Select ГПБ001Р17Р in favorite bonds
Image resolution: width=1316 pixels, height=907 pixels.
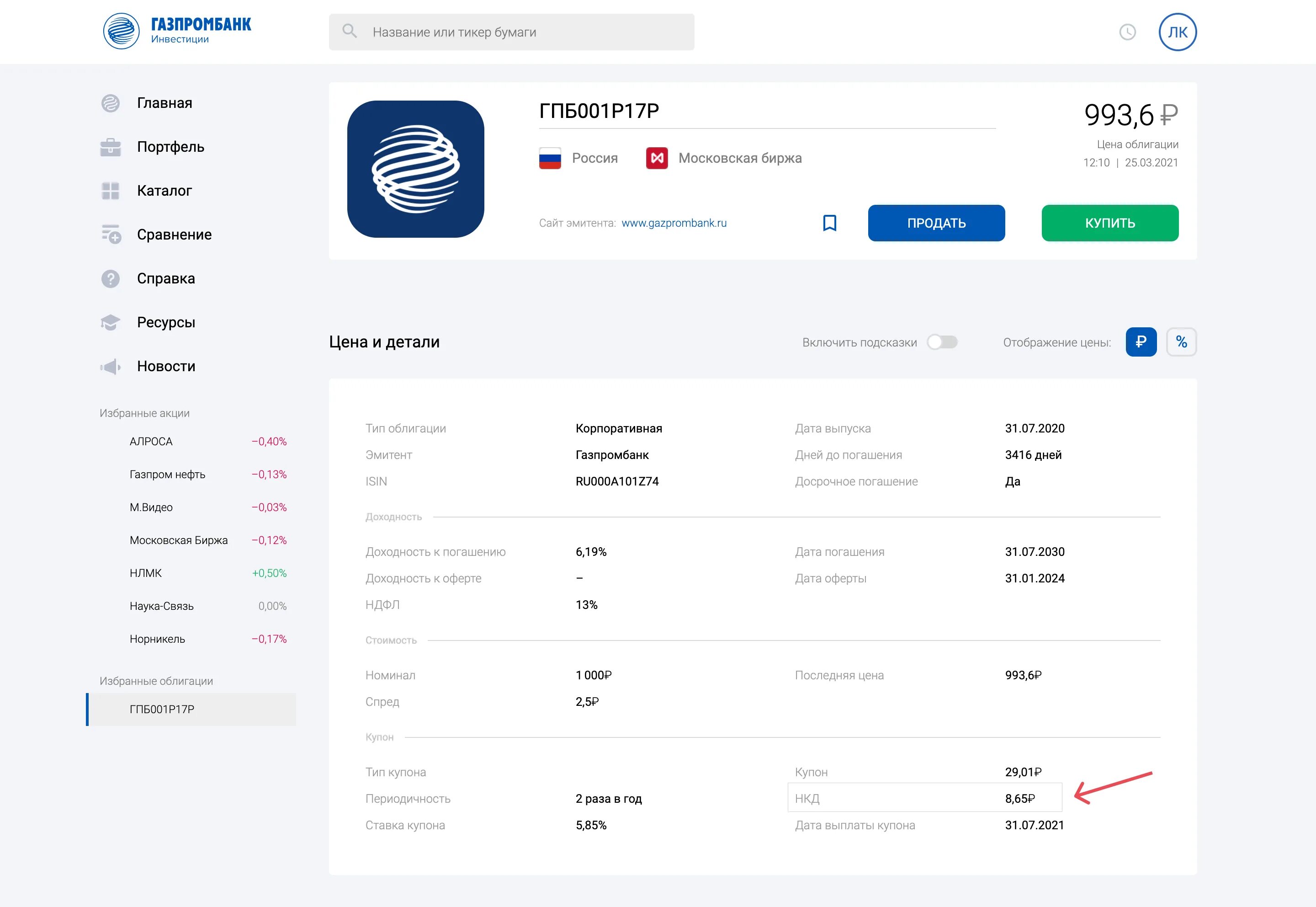pyautogui.click(x=192, y=709)
